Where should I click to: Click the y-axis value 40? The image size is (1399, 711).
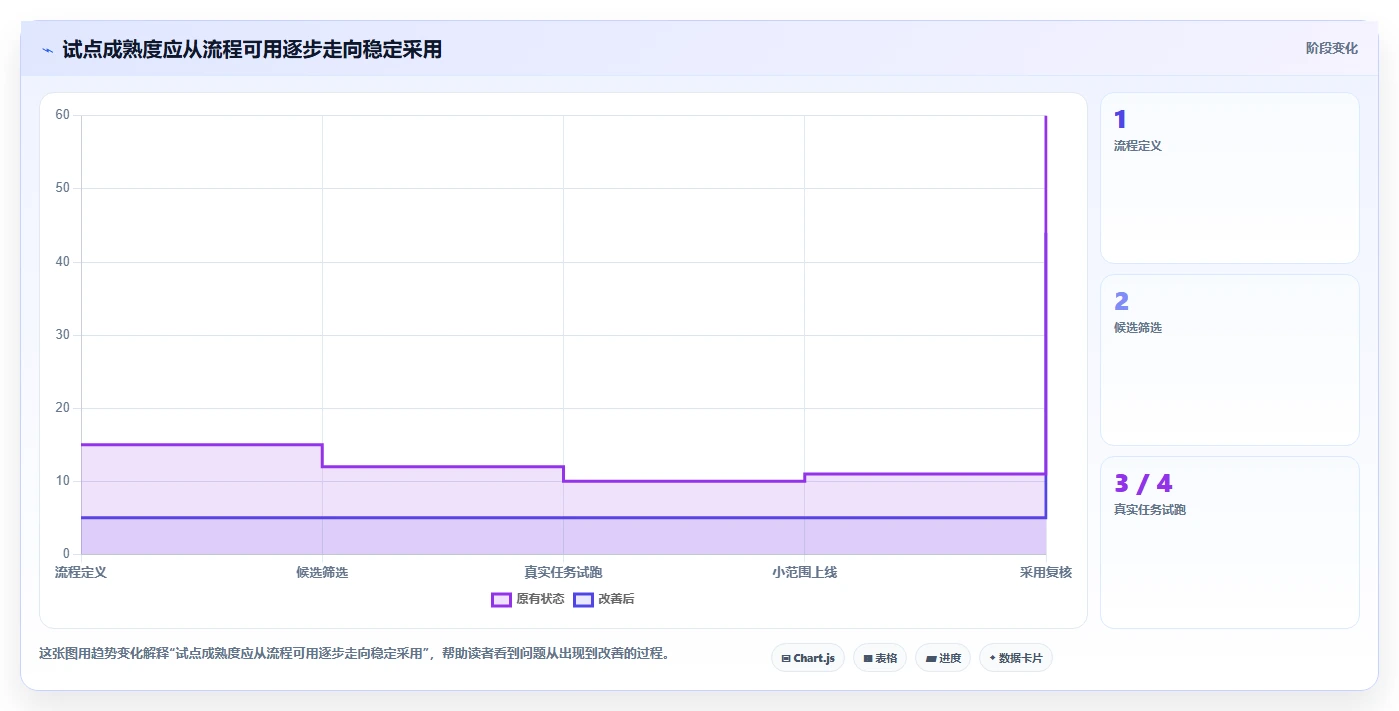[63, 262]
